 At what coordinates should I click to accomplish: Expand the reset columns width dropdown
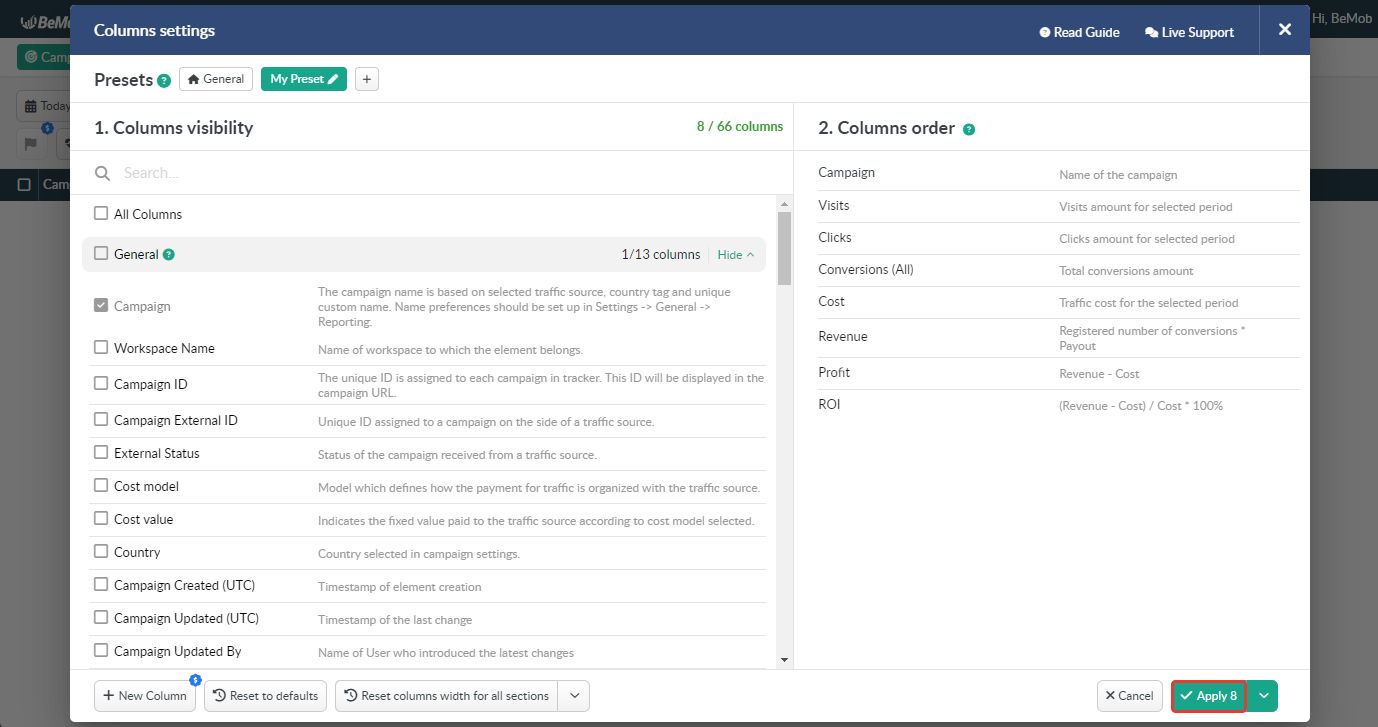(574, 696)
